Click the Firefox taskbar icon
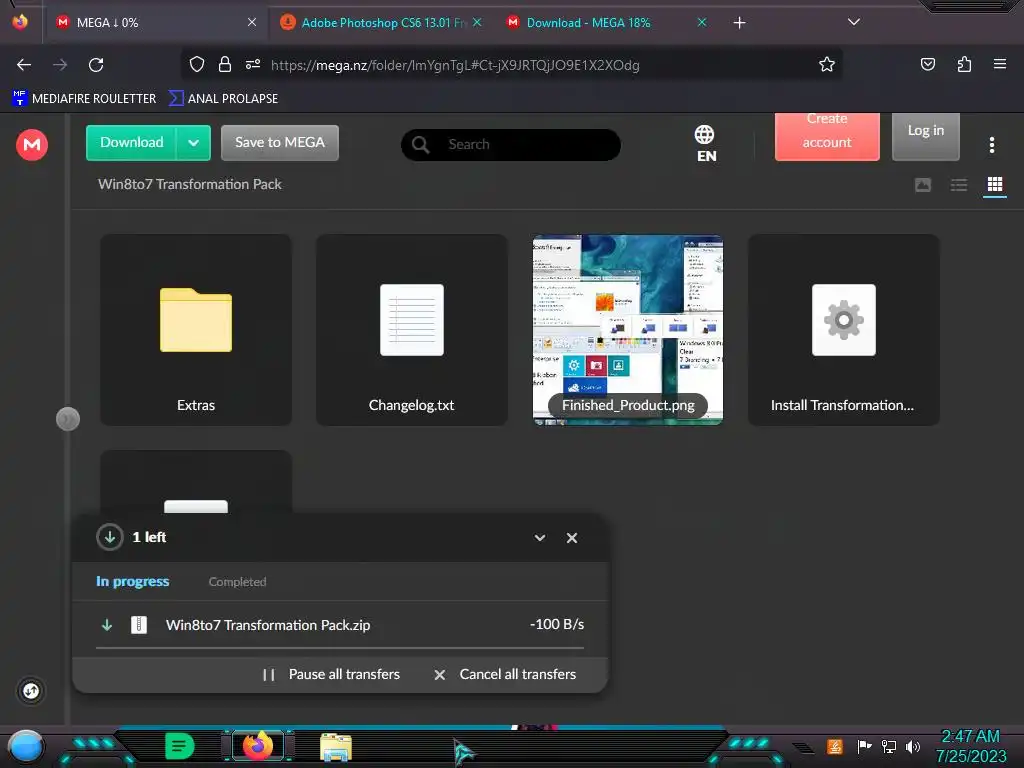The height and width of the screenshot is (768, 1024). (x=258, y=746)
